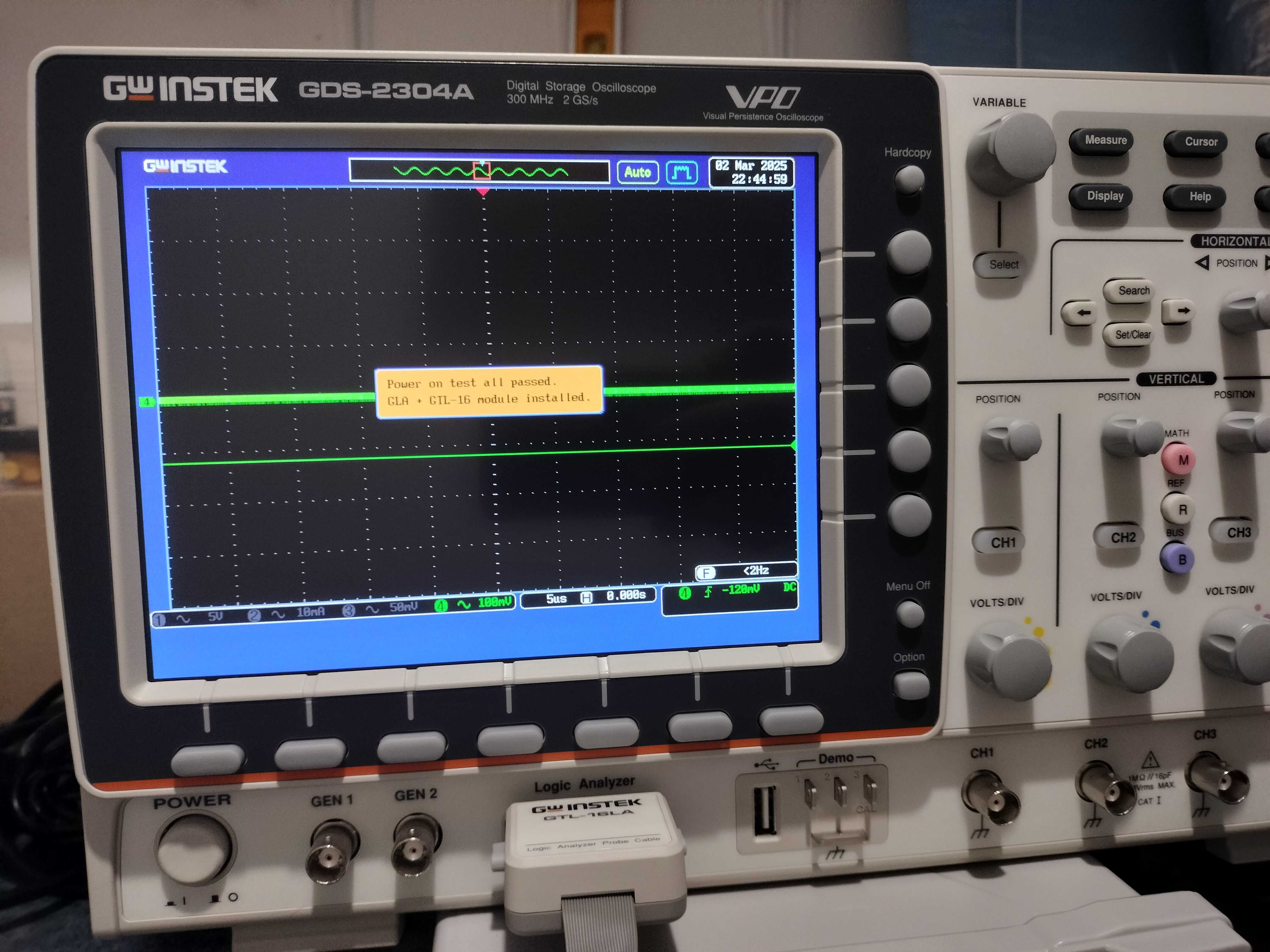Screen dimensions: 1270x952
Task: Click the '5us' timebase readout
Action: [x=556, y=598]
